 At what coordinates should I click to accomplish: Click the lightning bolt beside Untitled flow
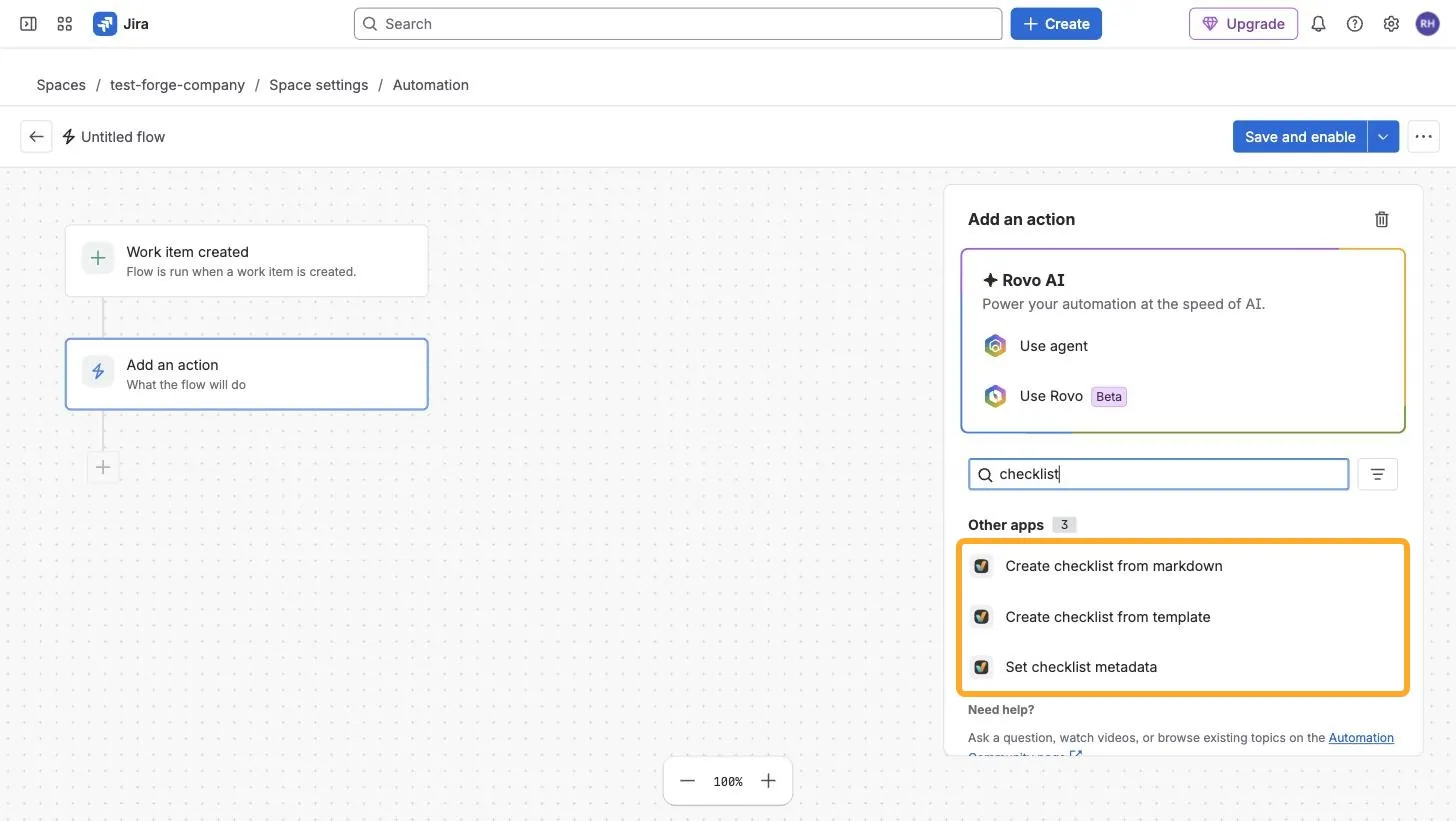pos(69,137)
